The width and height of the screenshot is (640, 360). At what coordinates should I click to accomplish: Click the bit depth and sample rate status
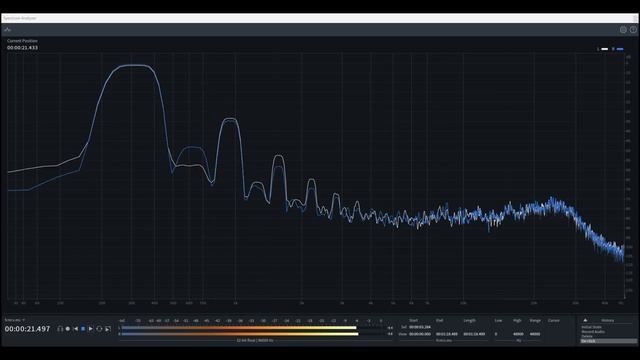[255, 340]
